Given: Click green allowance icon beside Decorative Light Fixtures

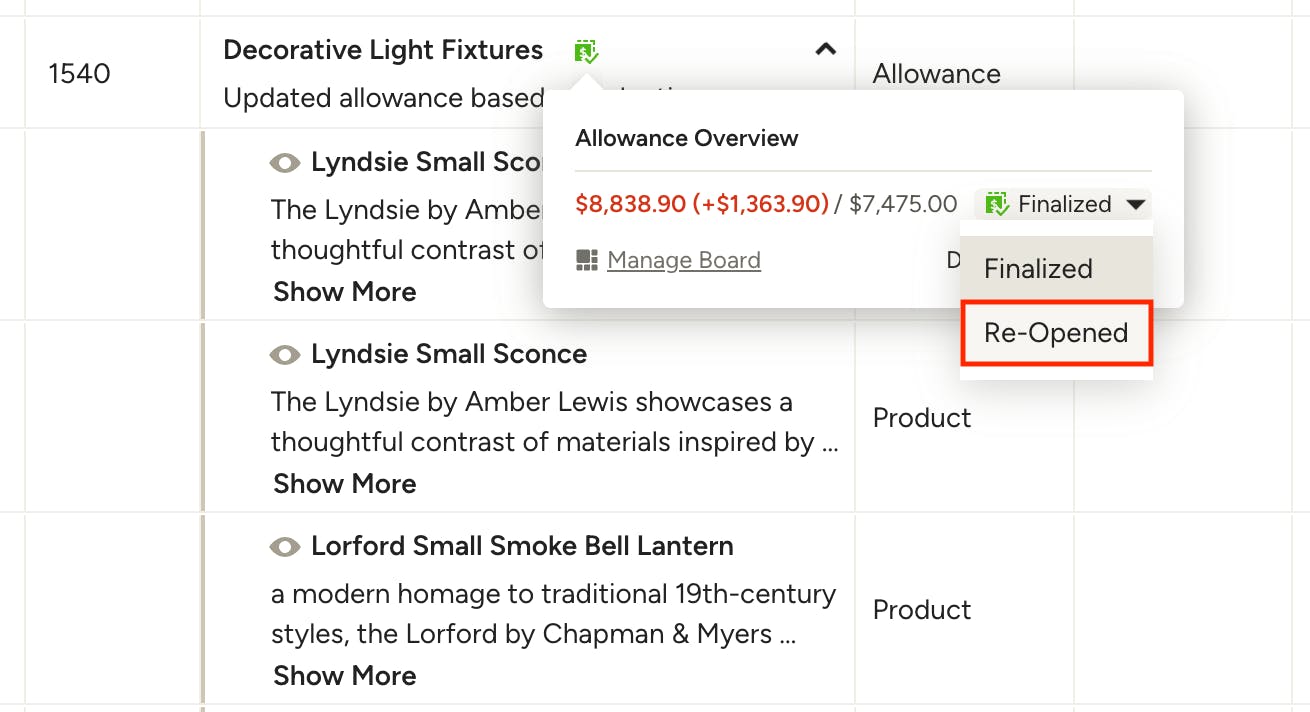Looking at the screenshot, I should (587, 51).
